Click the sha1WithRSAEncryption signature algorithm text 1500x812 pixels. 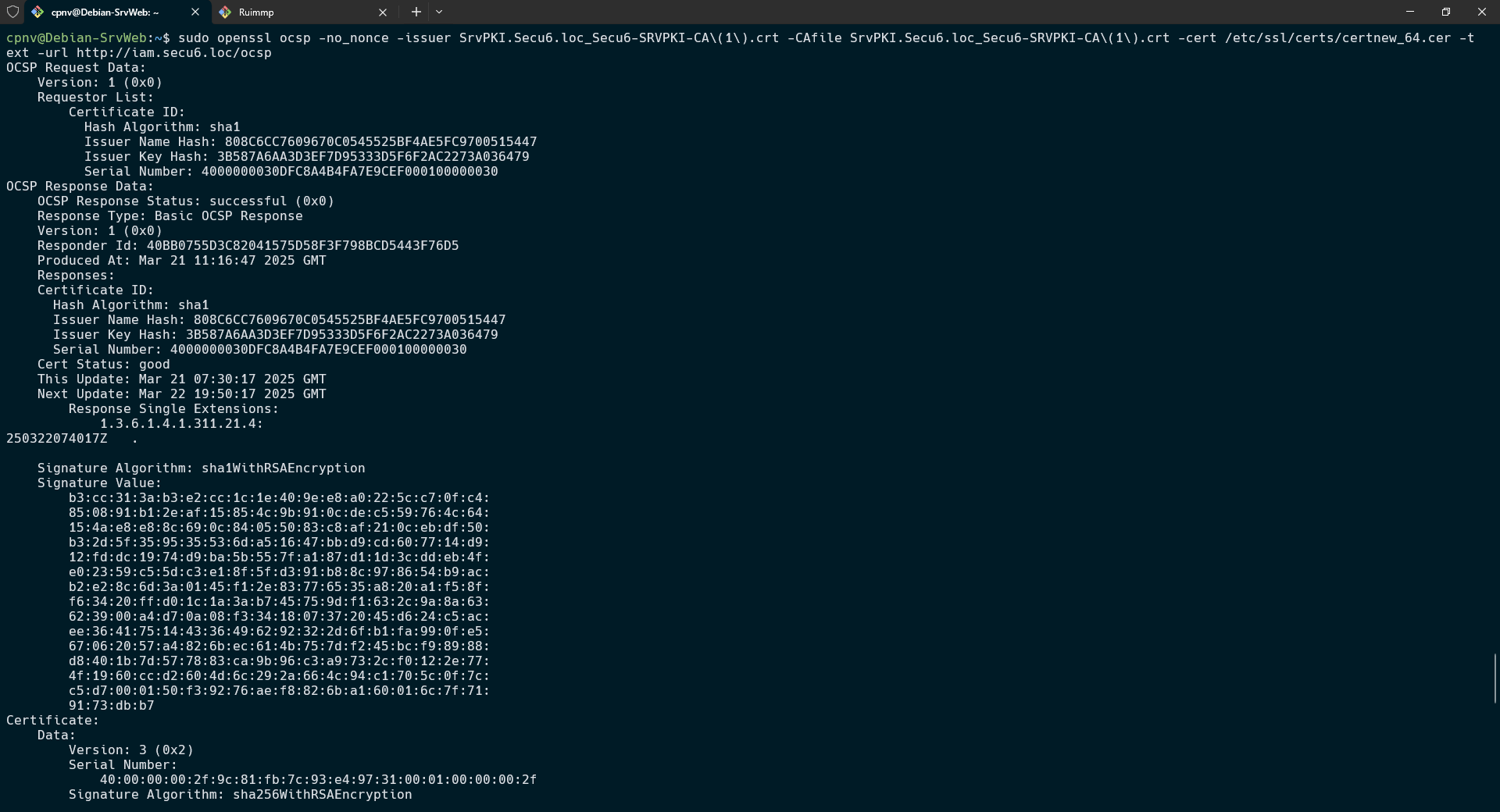coord(283,468)
